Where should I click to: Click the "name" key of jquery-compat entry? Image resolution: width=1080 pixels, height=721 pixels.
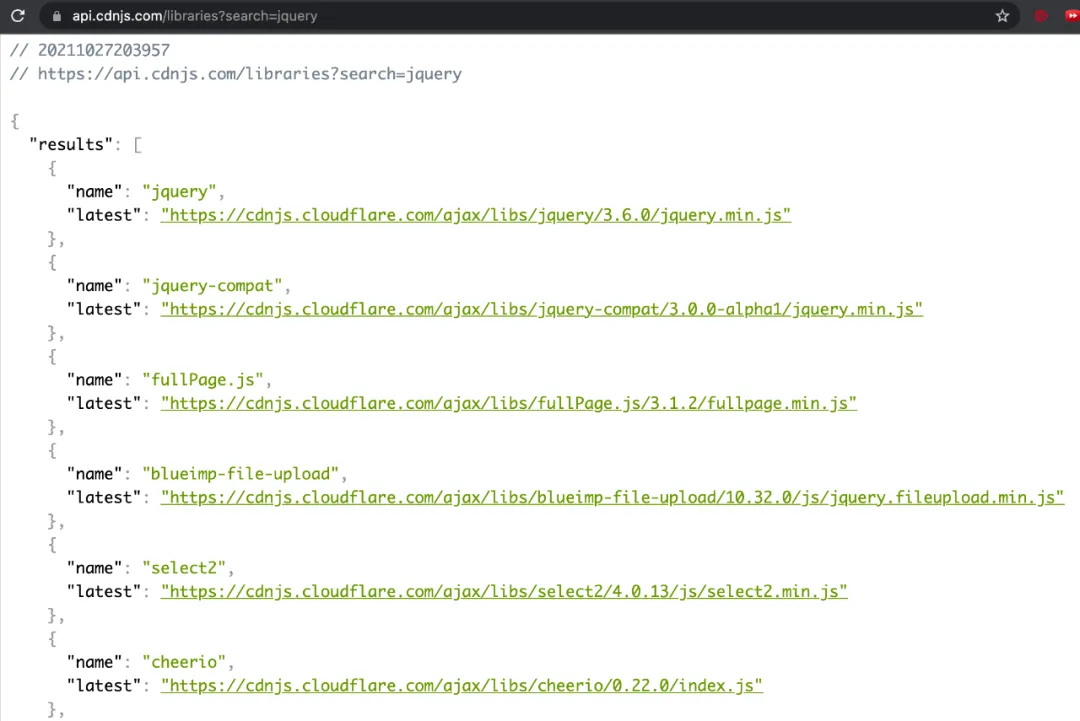[x=94, y=286]
